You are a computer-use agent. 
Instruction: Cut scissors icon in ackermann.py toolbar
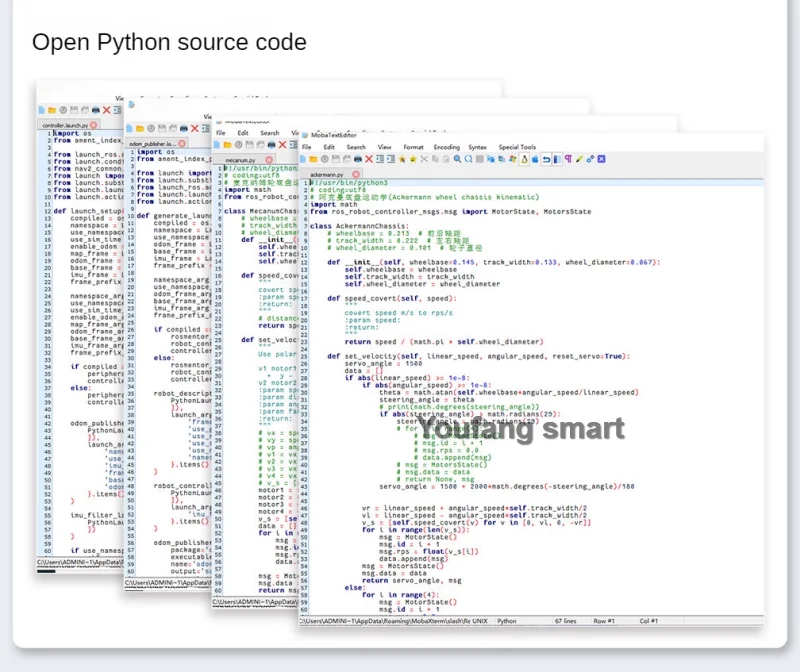click(424, 159)
